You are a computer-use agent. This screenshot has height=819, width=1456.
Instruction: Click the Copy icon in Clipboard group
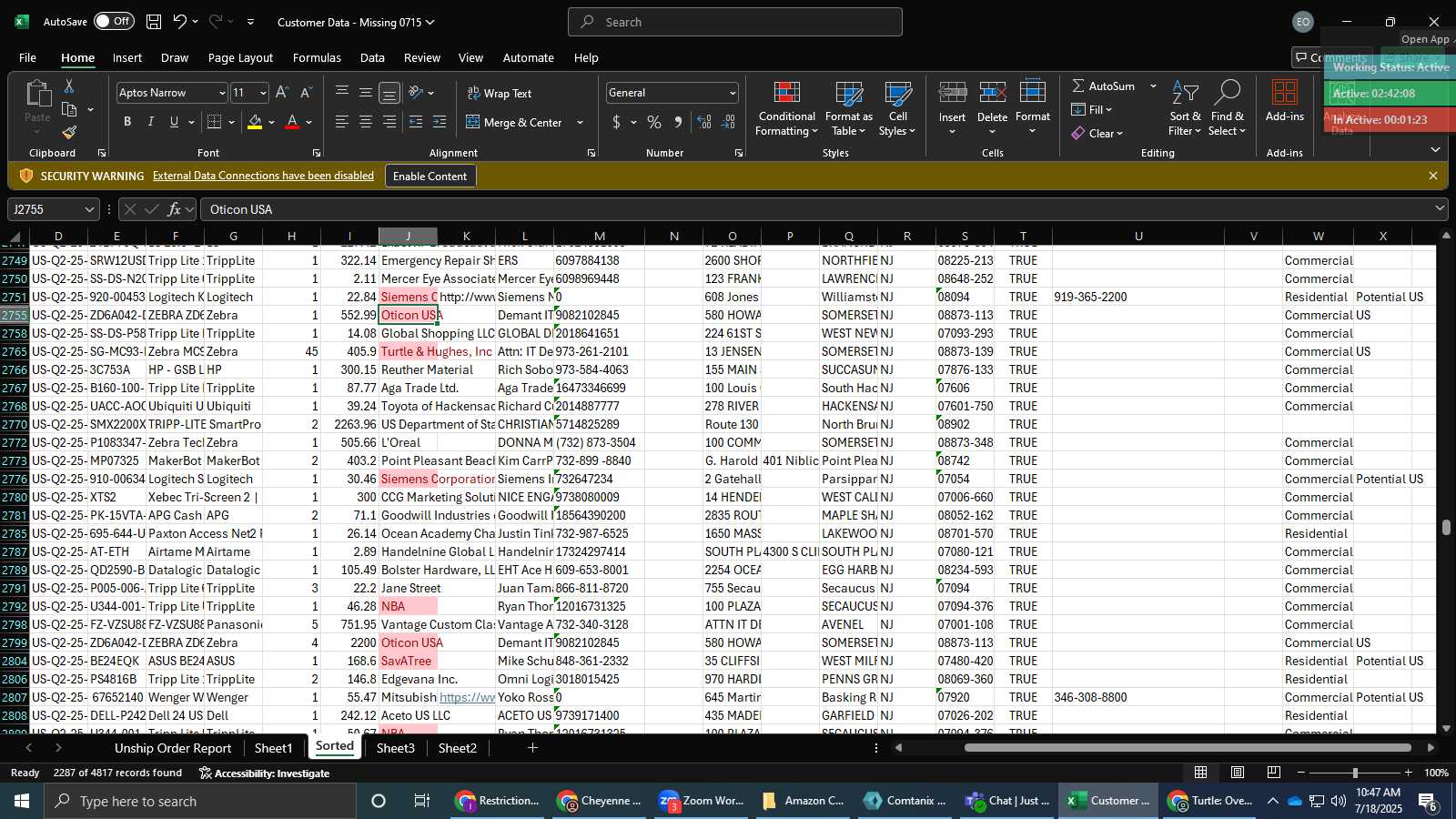pyautogui.click(x=69, y=110)
